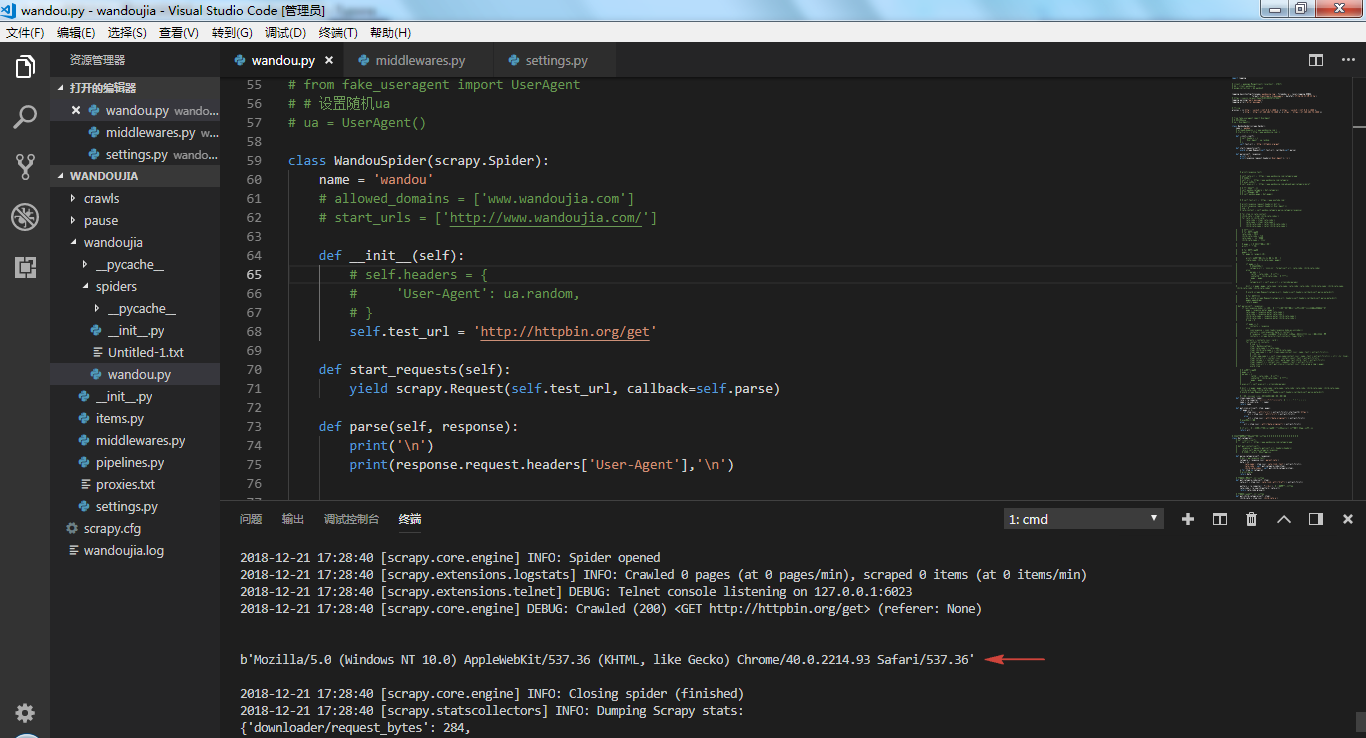Open the Manage gear menu

coord(25,713)
